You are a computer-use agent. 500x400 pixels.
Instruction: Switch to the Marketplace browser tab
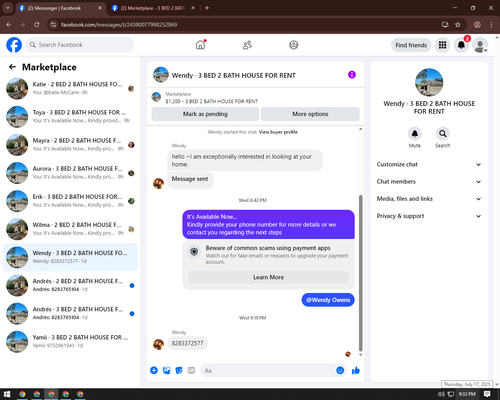point(153,8)
